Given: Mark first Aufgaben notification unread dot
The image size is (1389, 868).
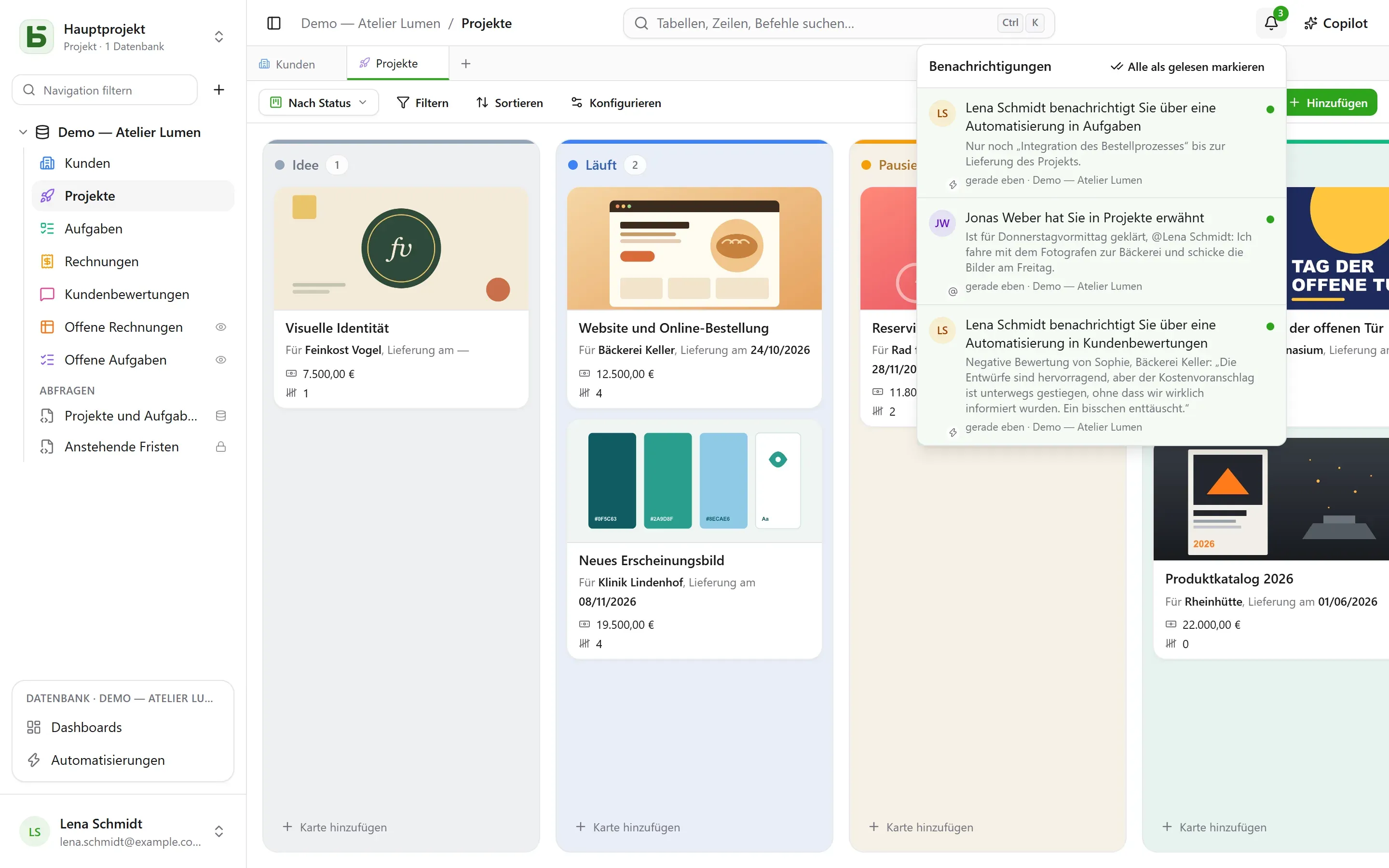Looking at the screenshot, I should [1270, 109].
